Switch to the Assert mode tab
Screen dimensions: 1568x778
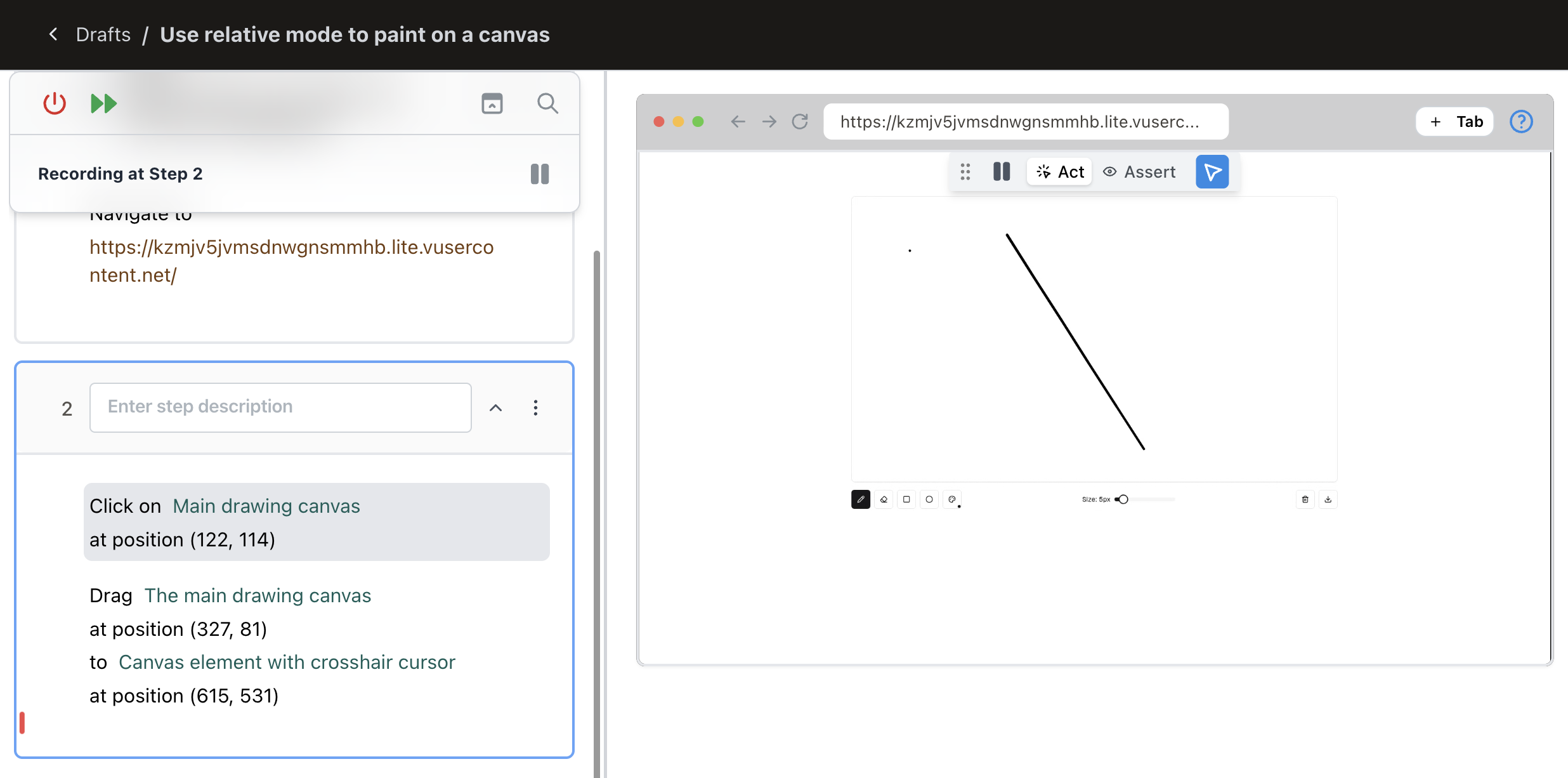coord(1139,172)
